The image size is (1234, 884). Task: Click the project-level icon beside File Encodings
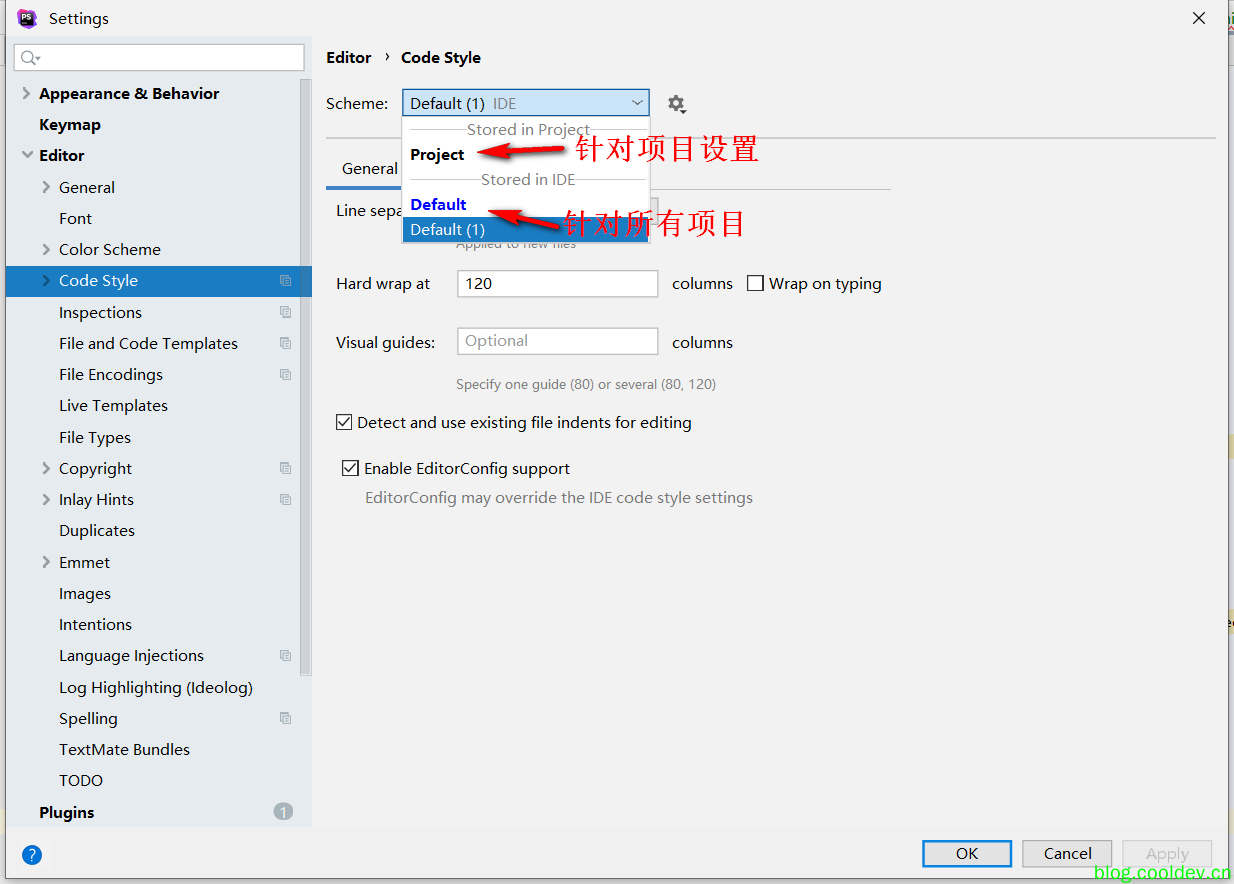(x=285, y=375)
